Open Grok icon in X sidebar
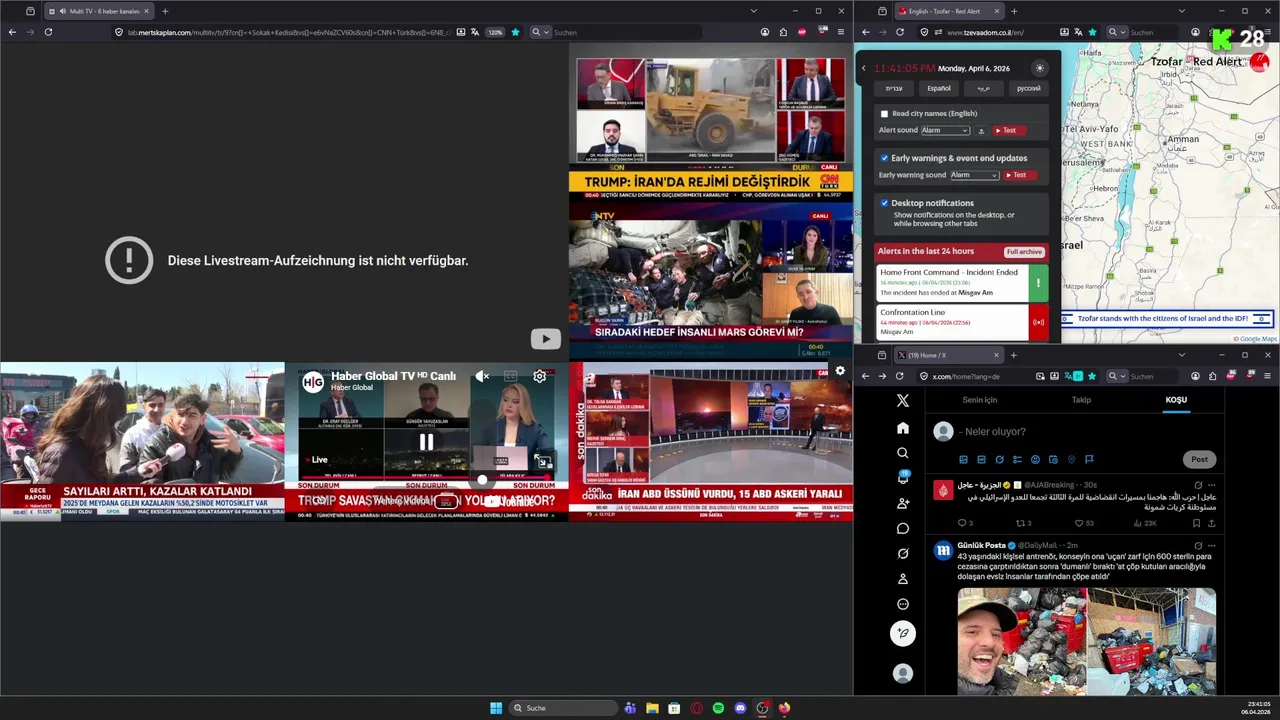The height and width of the screenshot is (720, 1280). (903, 554)
